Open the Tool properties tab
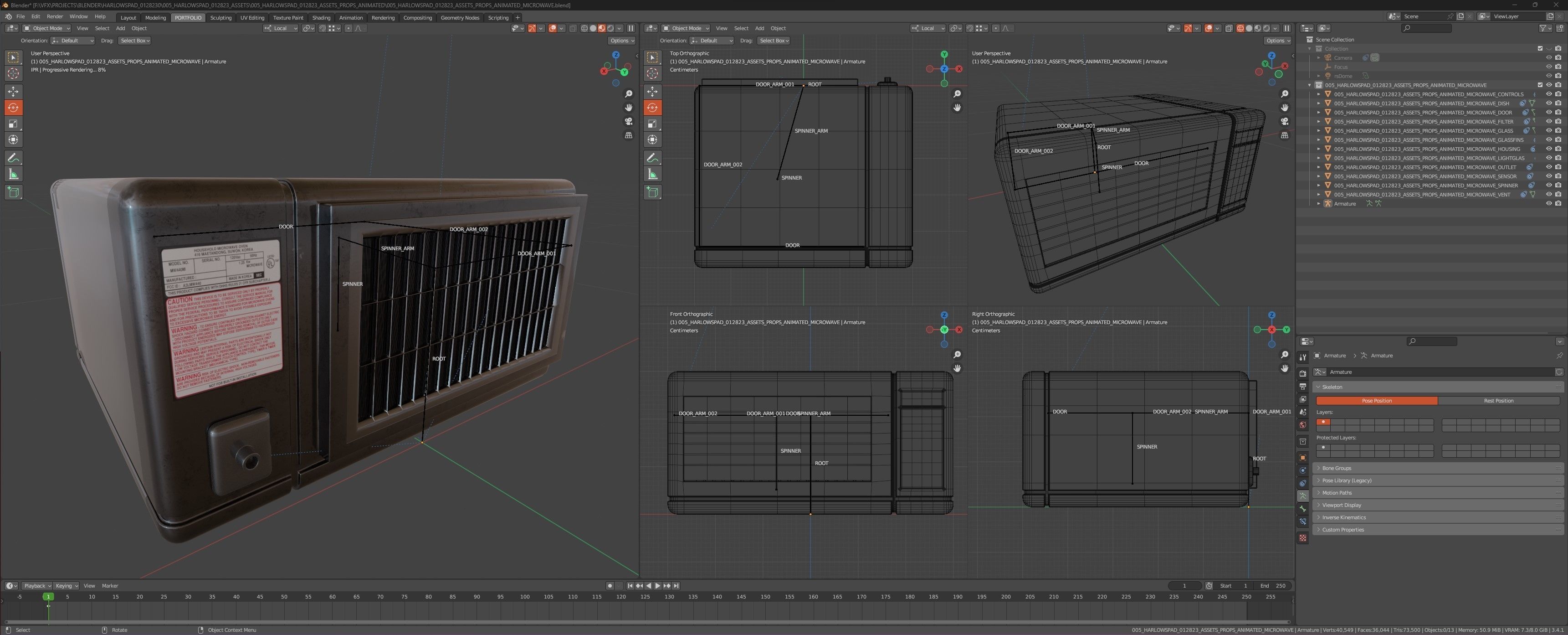The image size is (1568, 635). pos(1302,357)
